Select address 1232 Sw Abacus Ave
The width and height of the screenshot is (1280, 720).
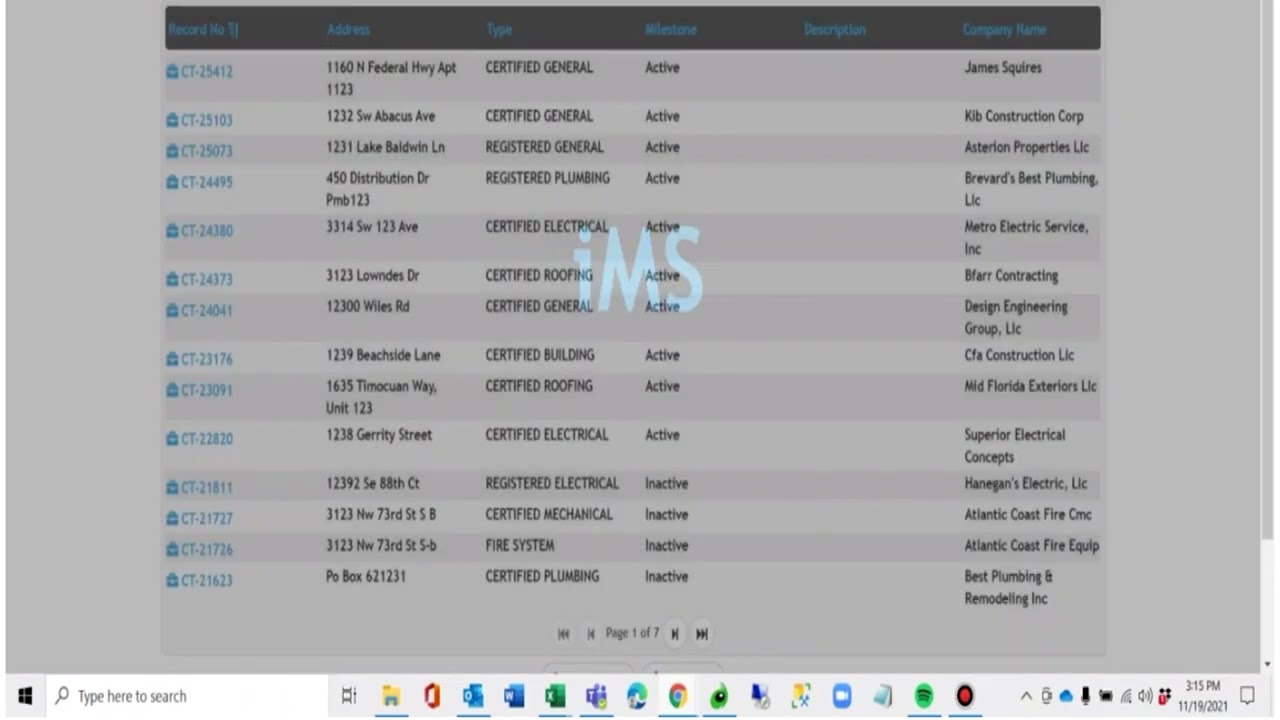click(380, 116)
